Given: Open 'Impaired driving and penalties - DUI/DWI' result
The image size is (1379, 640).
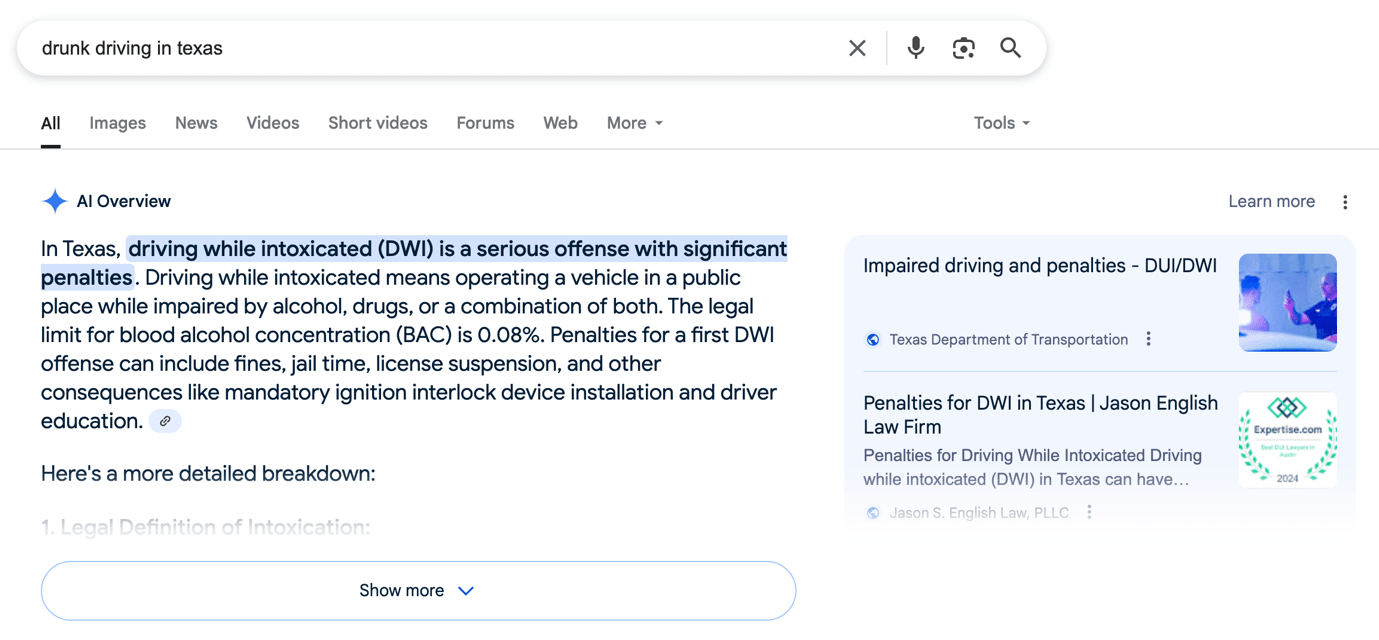Looking at the screenshot, I should [x=1040, y=266].
